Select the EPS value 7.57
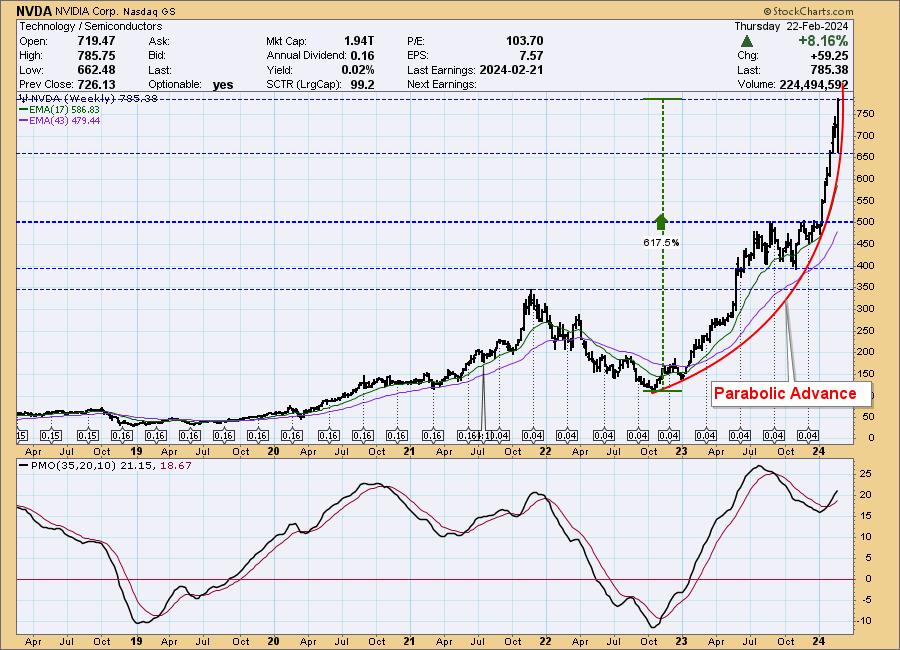900x650 pixels. (x=531, y=56)
